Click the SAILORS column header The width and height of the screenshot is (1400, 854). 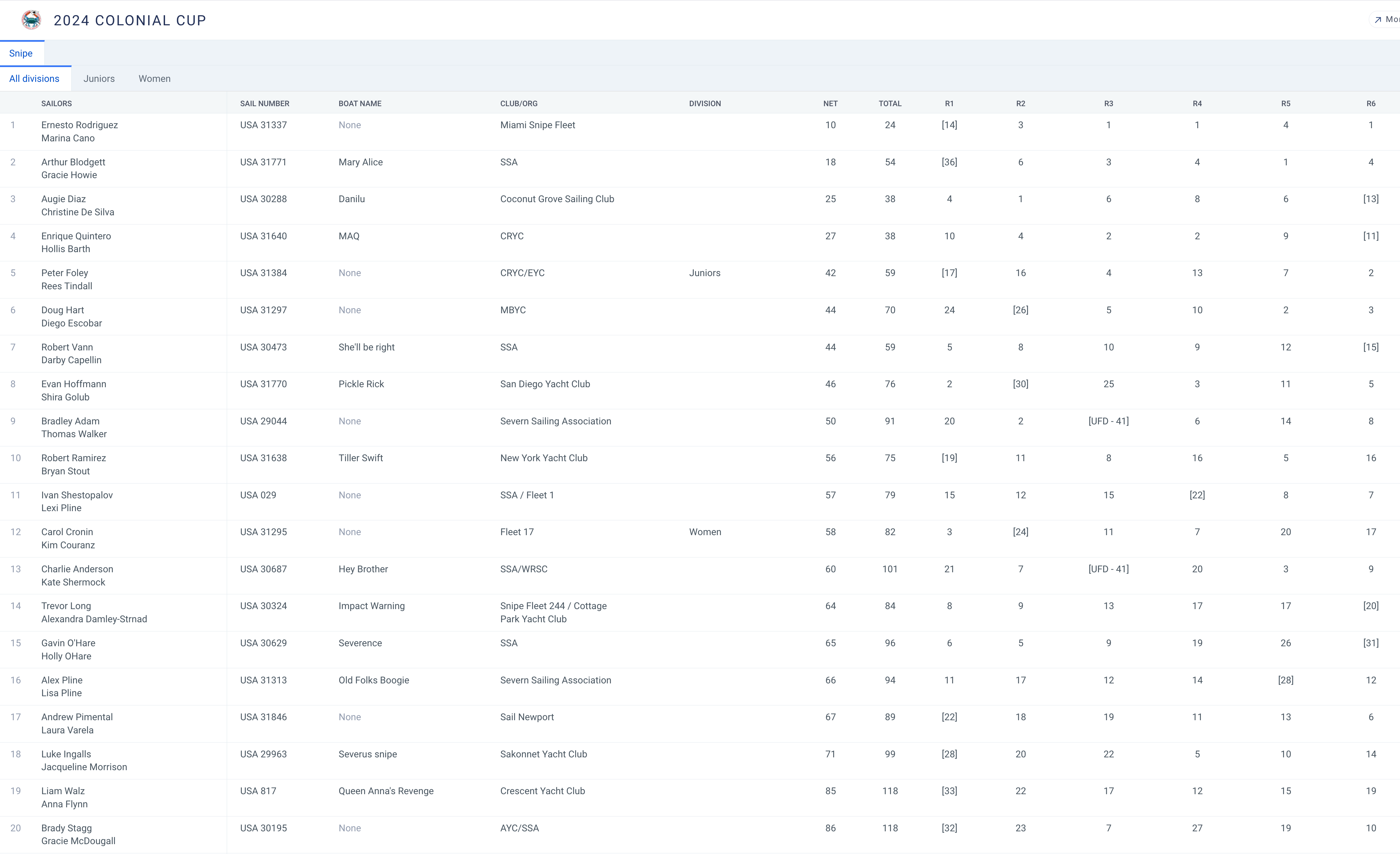coord(56,104)
